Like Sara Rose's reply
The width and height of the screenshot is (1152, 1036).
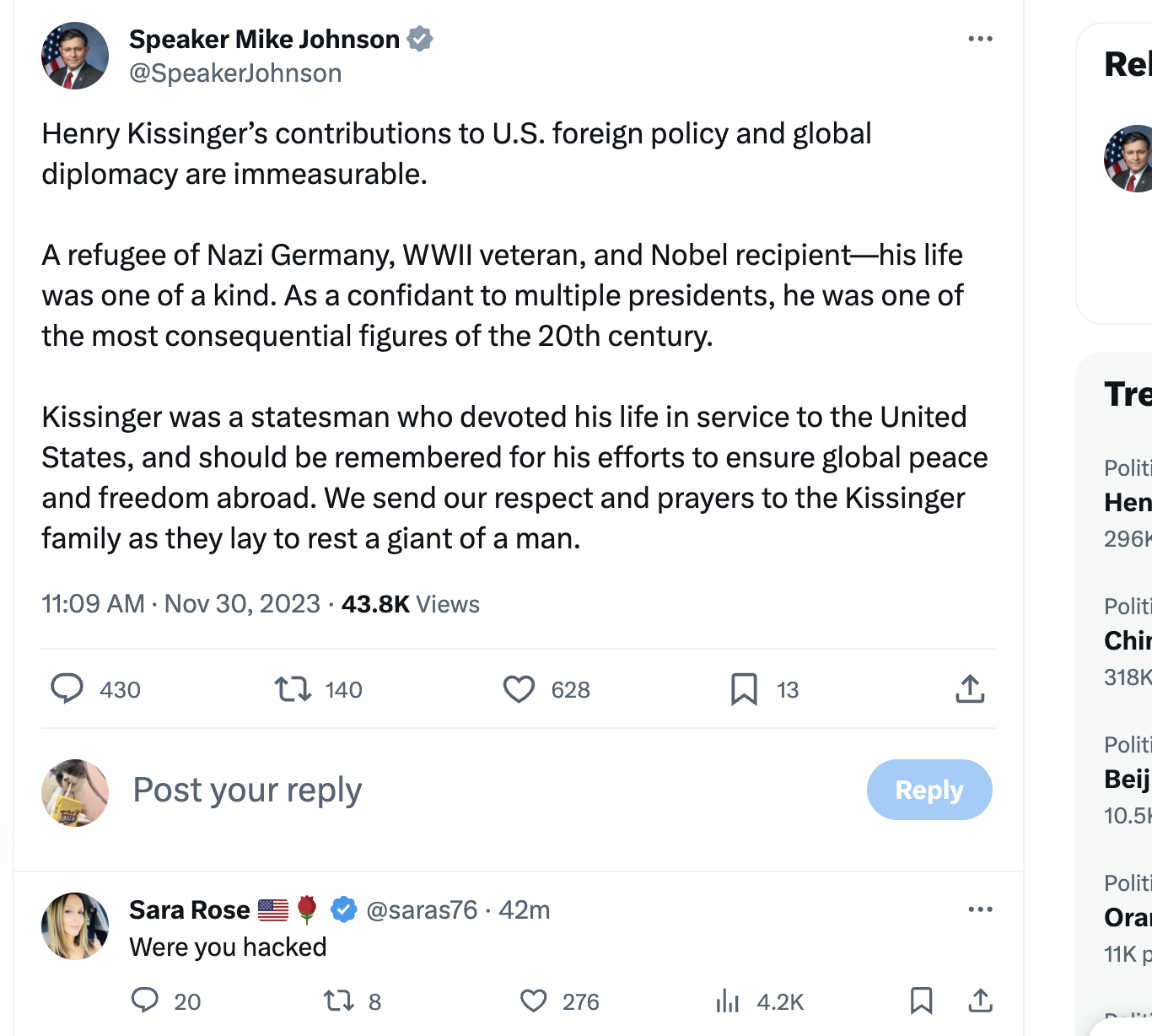533,1001
